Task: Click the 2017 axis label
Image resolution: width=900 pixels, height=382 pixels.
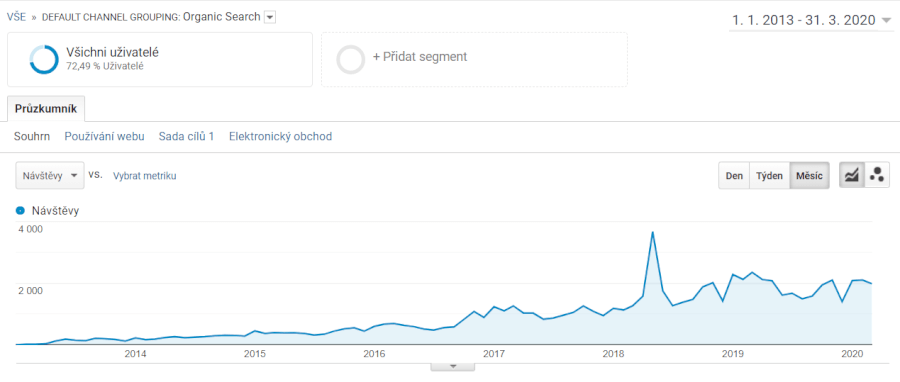Action: pos(494,353)
